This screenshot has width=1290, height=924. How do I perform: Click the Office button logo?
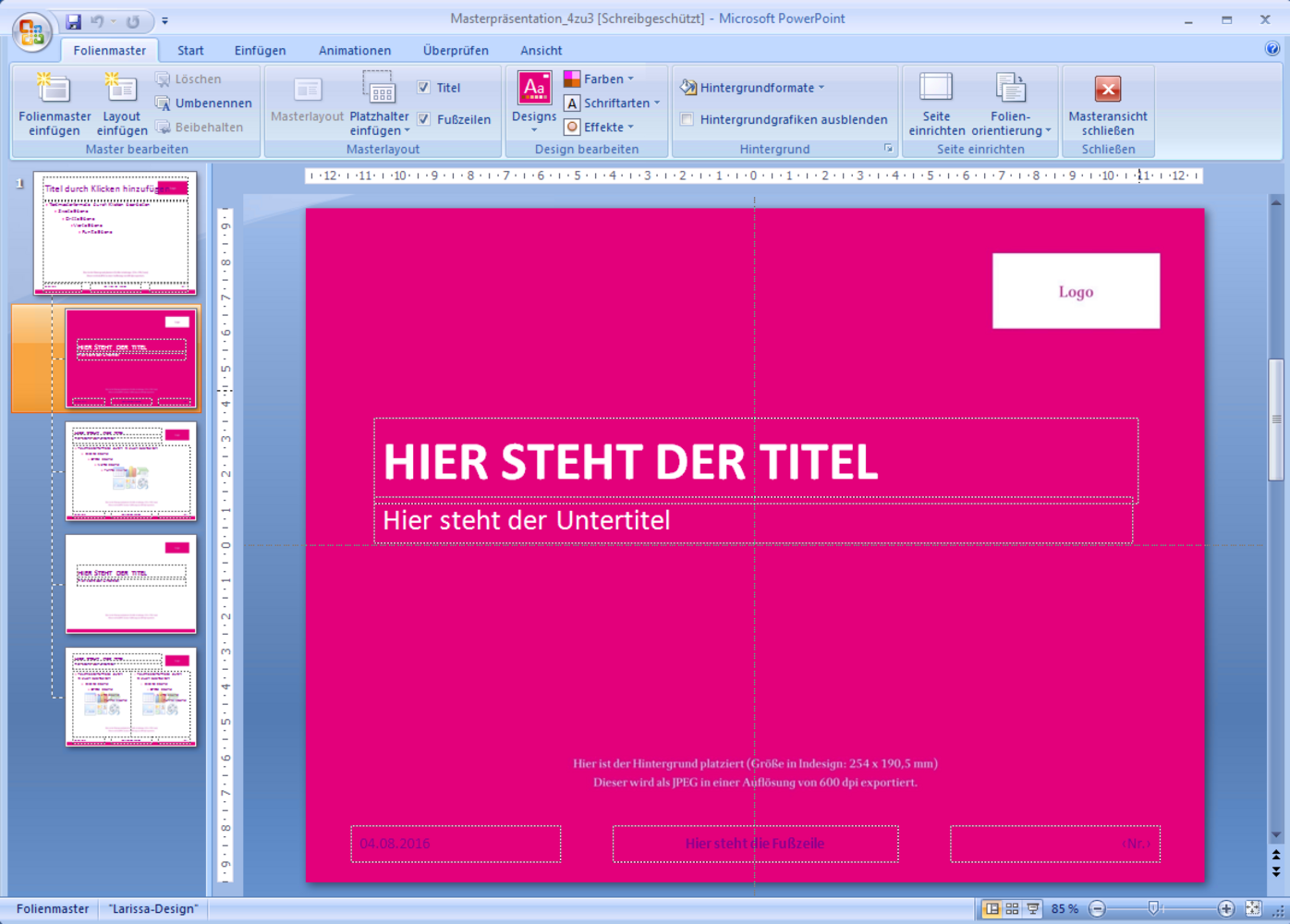tap(30, 31)
